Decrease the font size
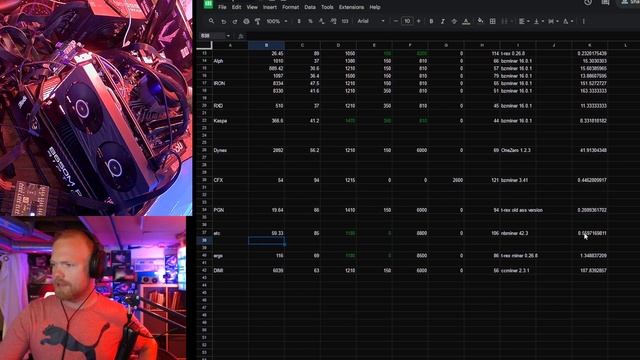 [x=396, y=21]
